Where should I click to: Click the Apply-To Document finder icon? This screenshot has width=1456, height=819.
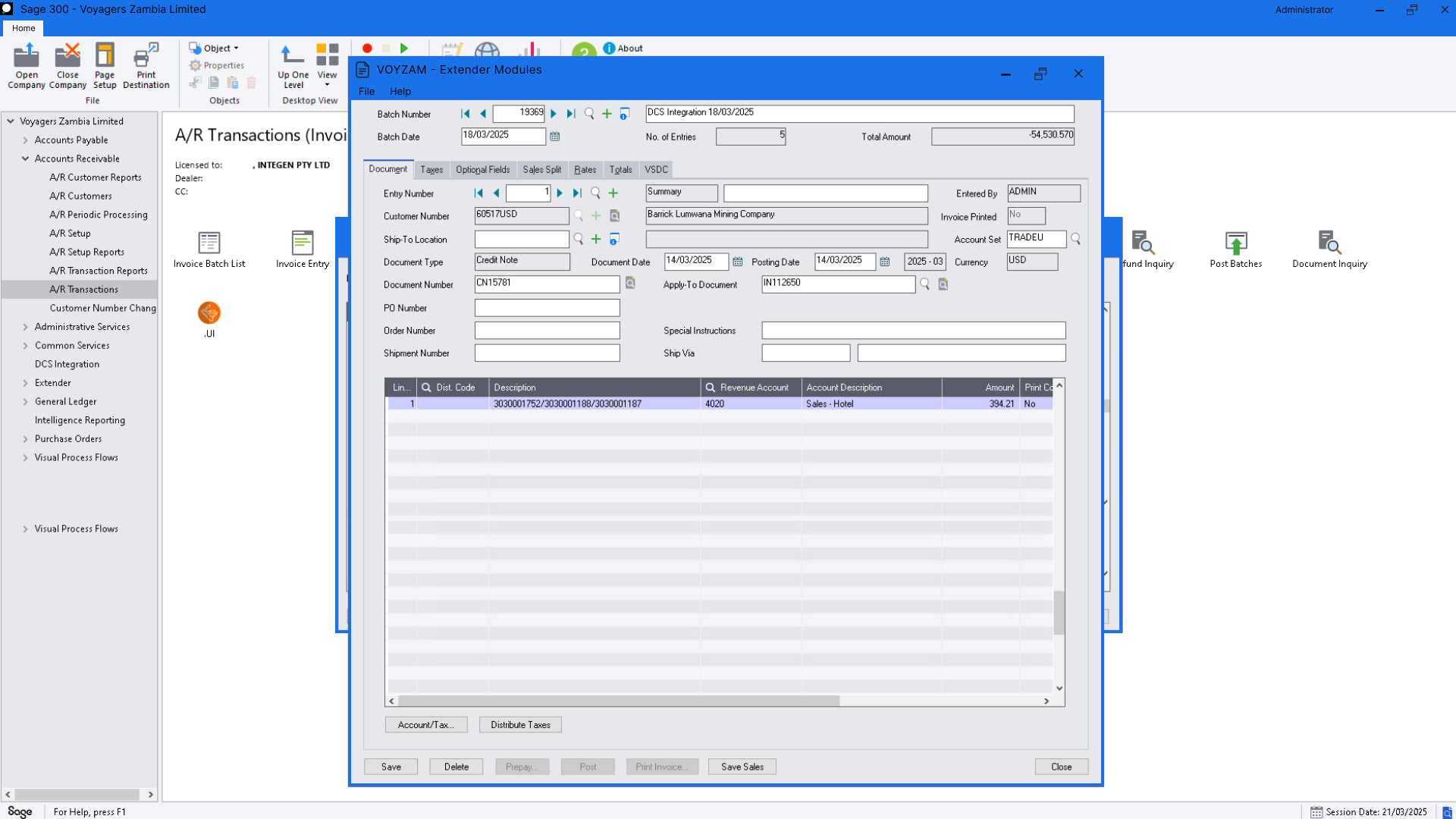(924, 284)
